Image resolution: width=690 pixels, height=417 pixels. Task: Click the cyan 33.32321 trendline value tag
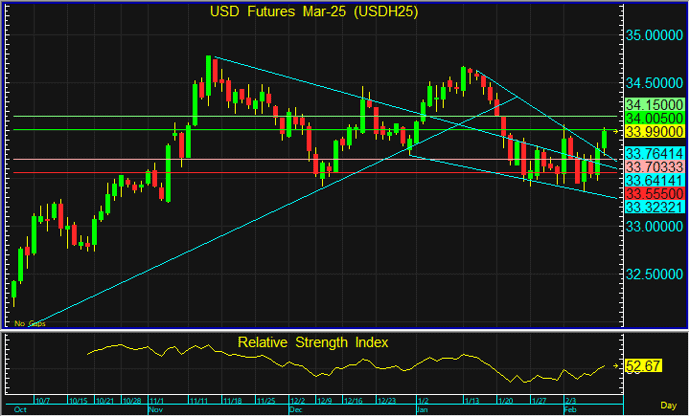pyautogui.click(x=654, y=207)
